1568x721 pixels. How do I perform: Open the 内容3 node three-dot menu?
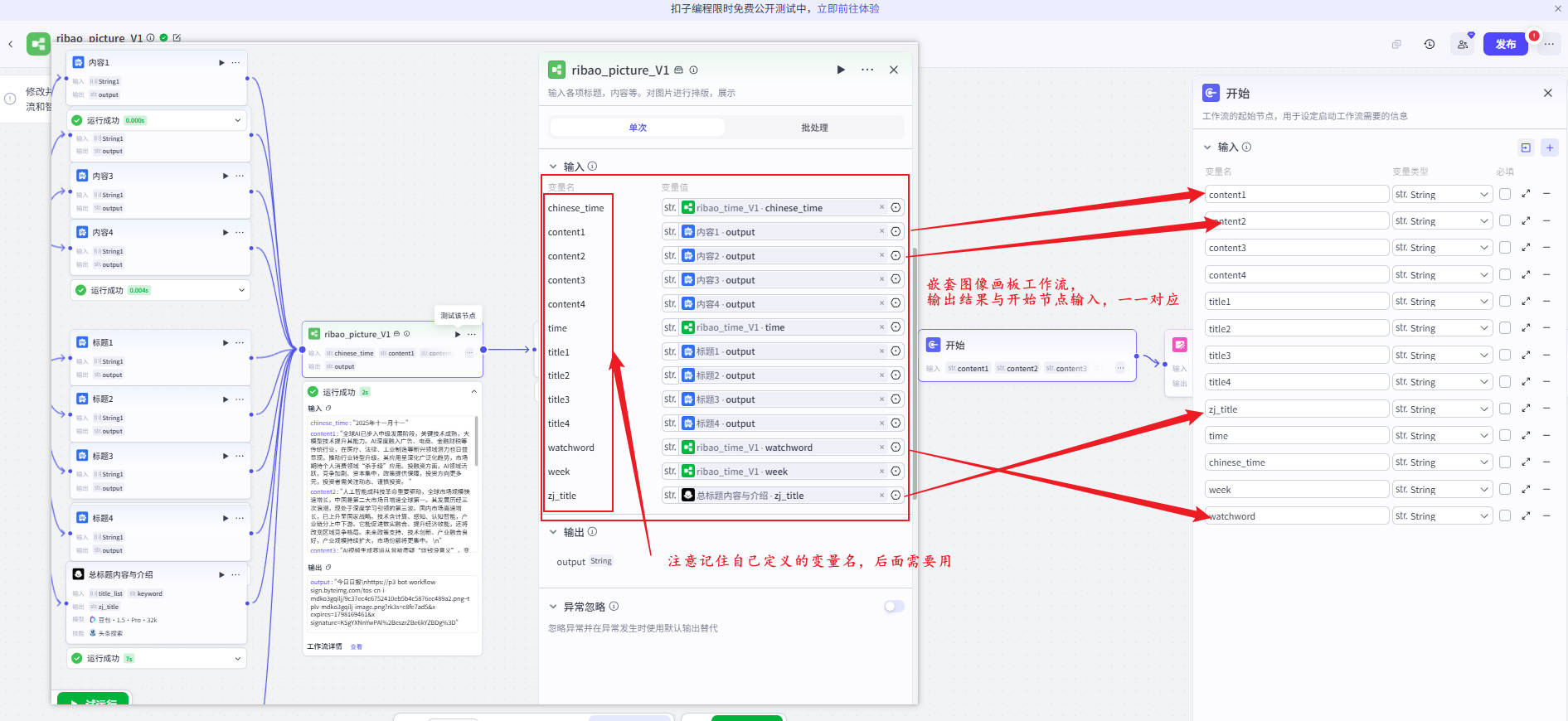point(239,176)
